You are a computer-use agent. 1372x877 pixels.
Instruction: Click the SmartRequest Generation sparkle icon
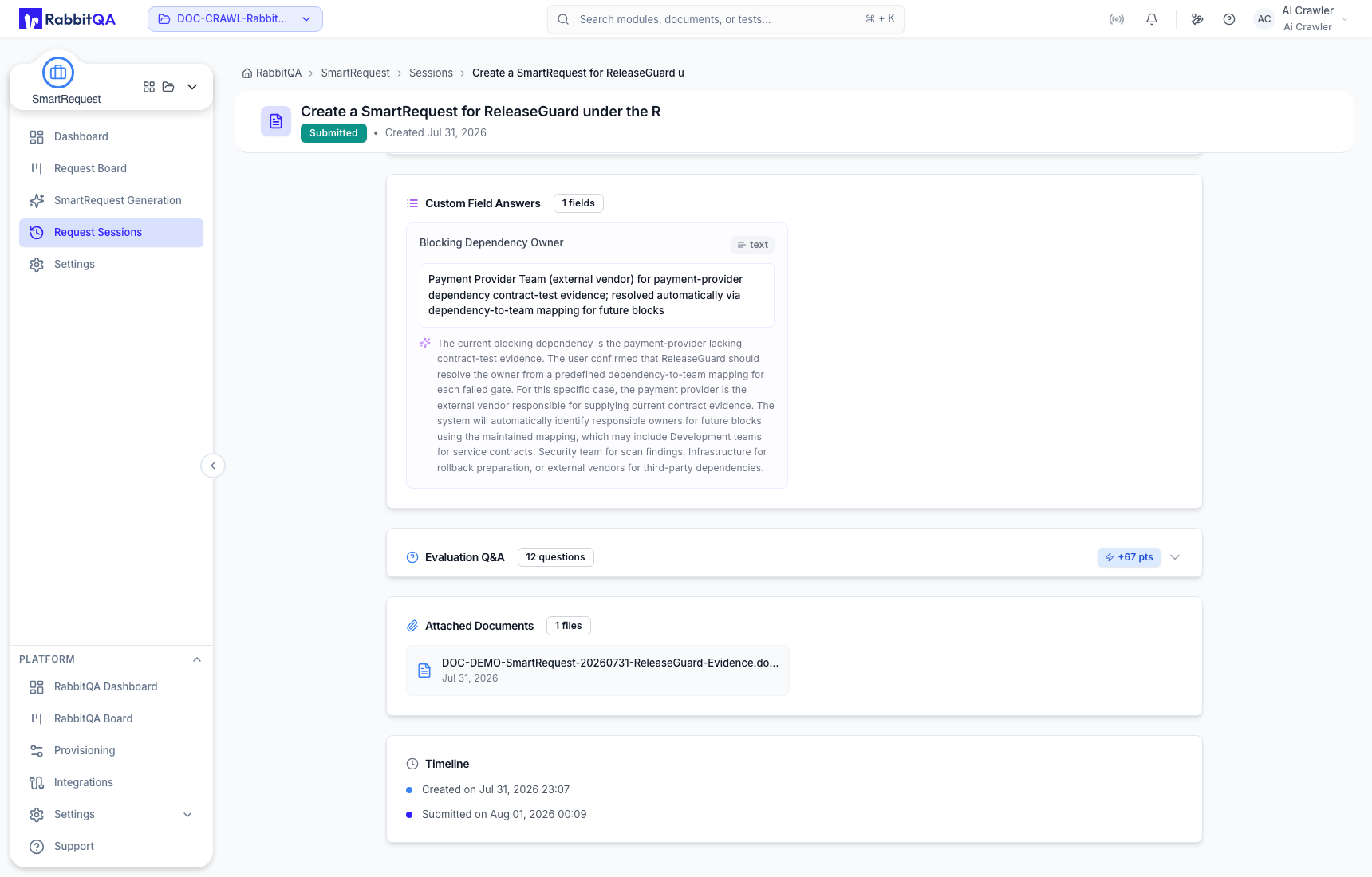click(x=37, y=201)
